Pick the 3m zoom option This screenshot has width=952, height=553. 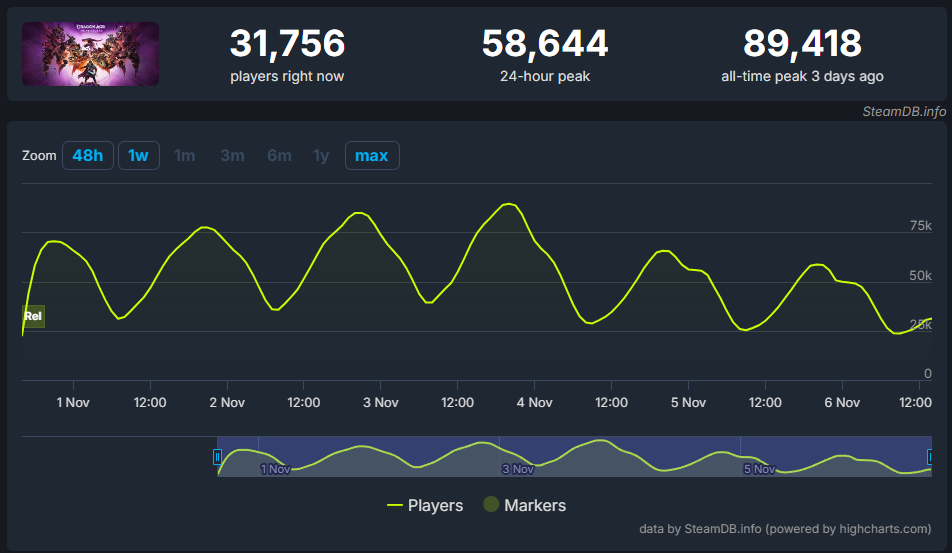232,156
